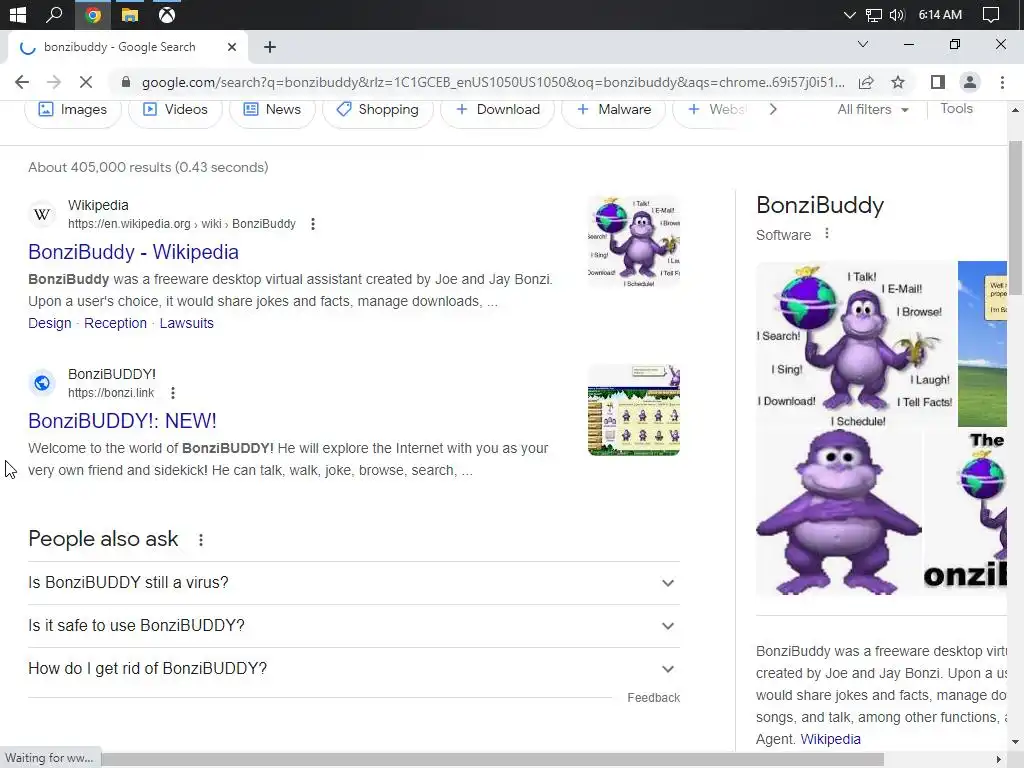The width and height of the screenshot is (1024, 768).
Task: Open the People also ask options menu
Action: click(x=200, y=540)
